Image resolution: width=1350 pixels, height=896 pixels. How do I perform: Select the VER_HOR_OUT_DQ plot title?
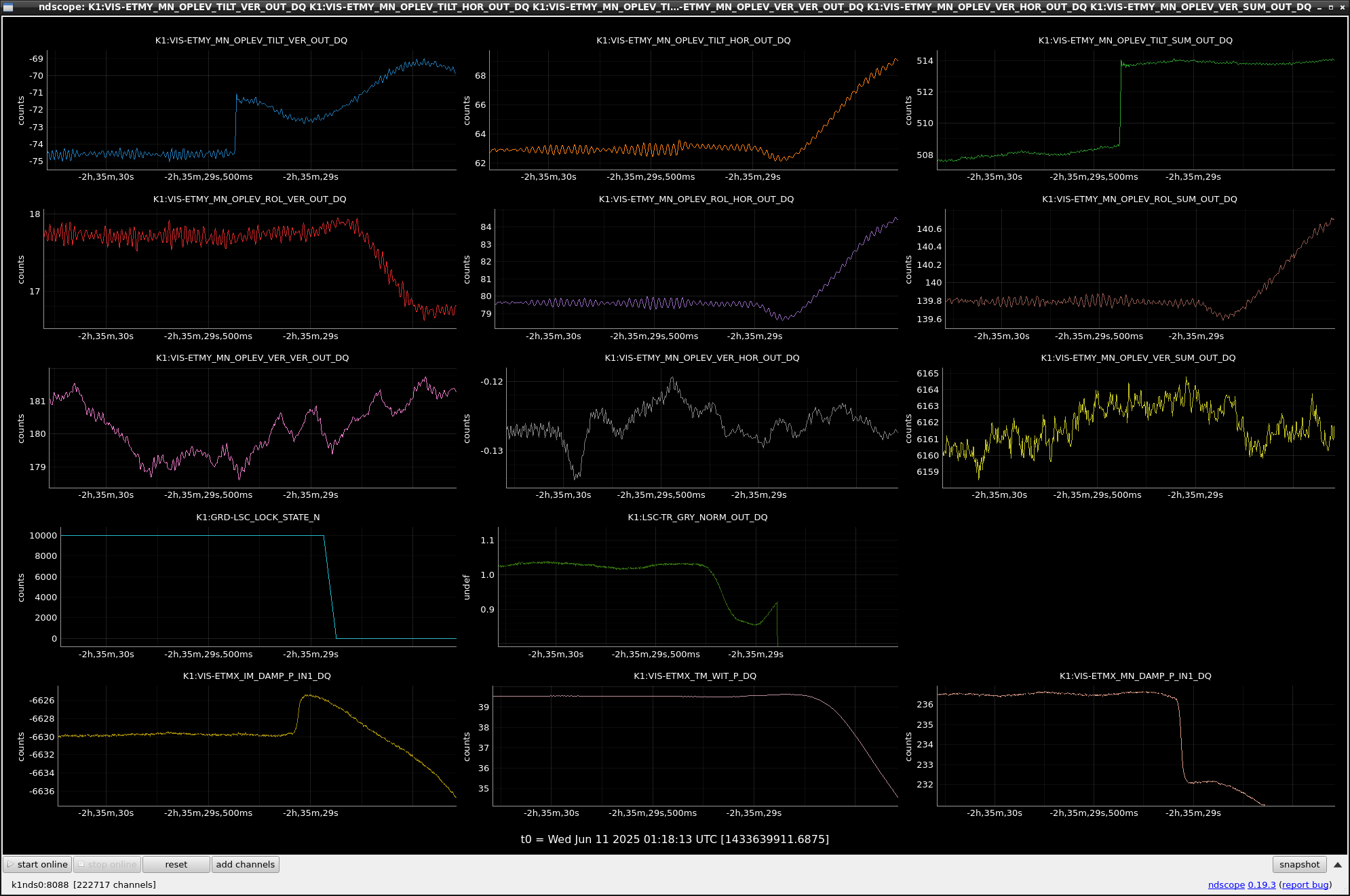pyautogui.click(x=702, y=357)
